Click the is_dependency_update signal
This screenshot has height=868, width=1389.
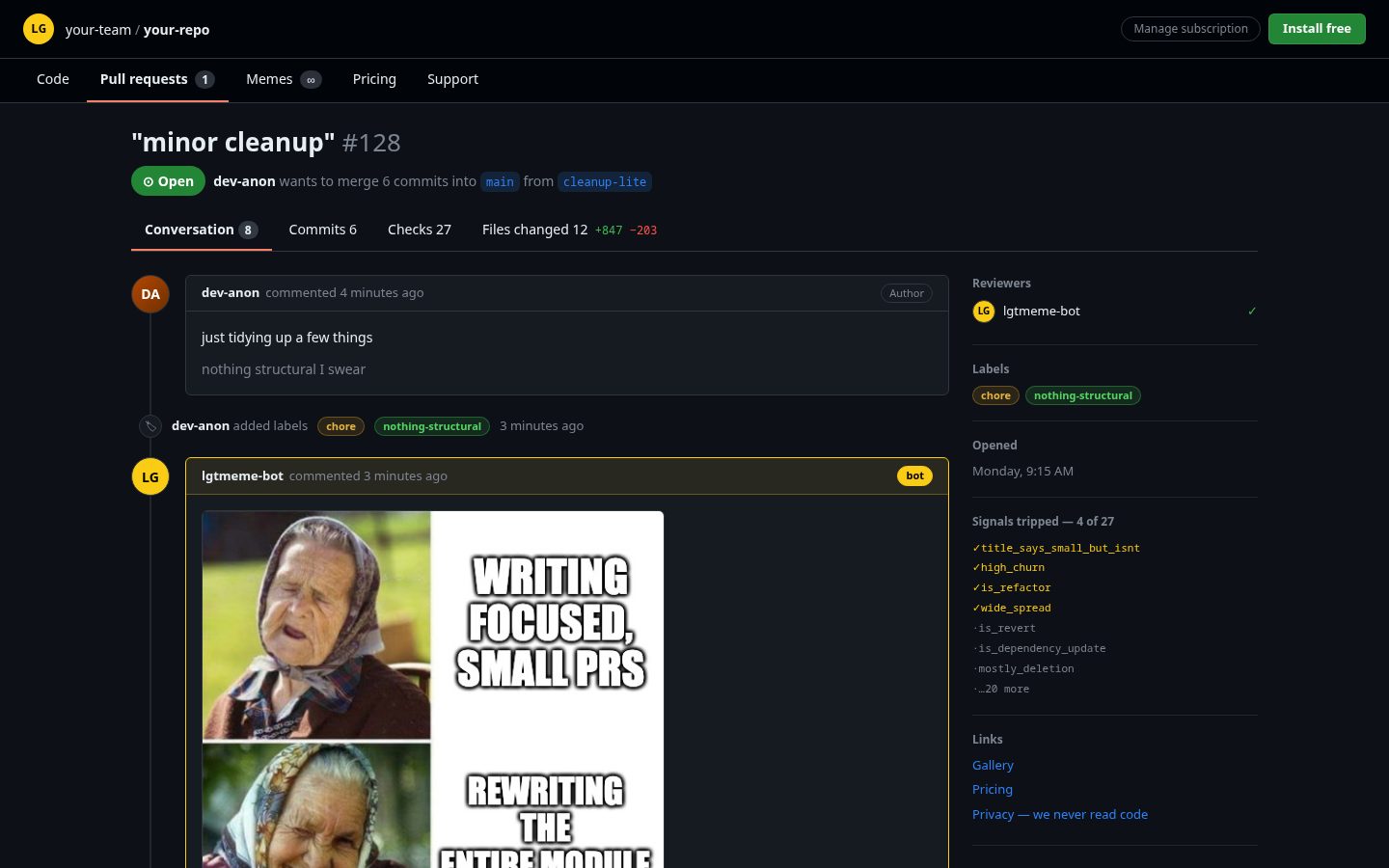pyautogui.click(x=1039, y=648)
